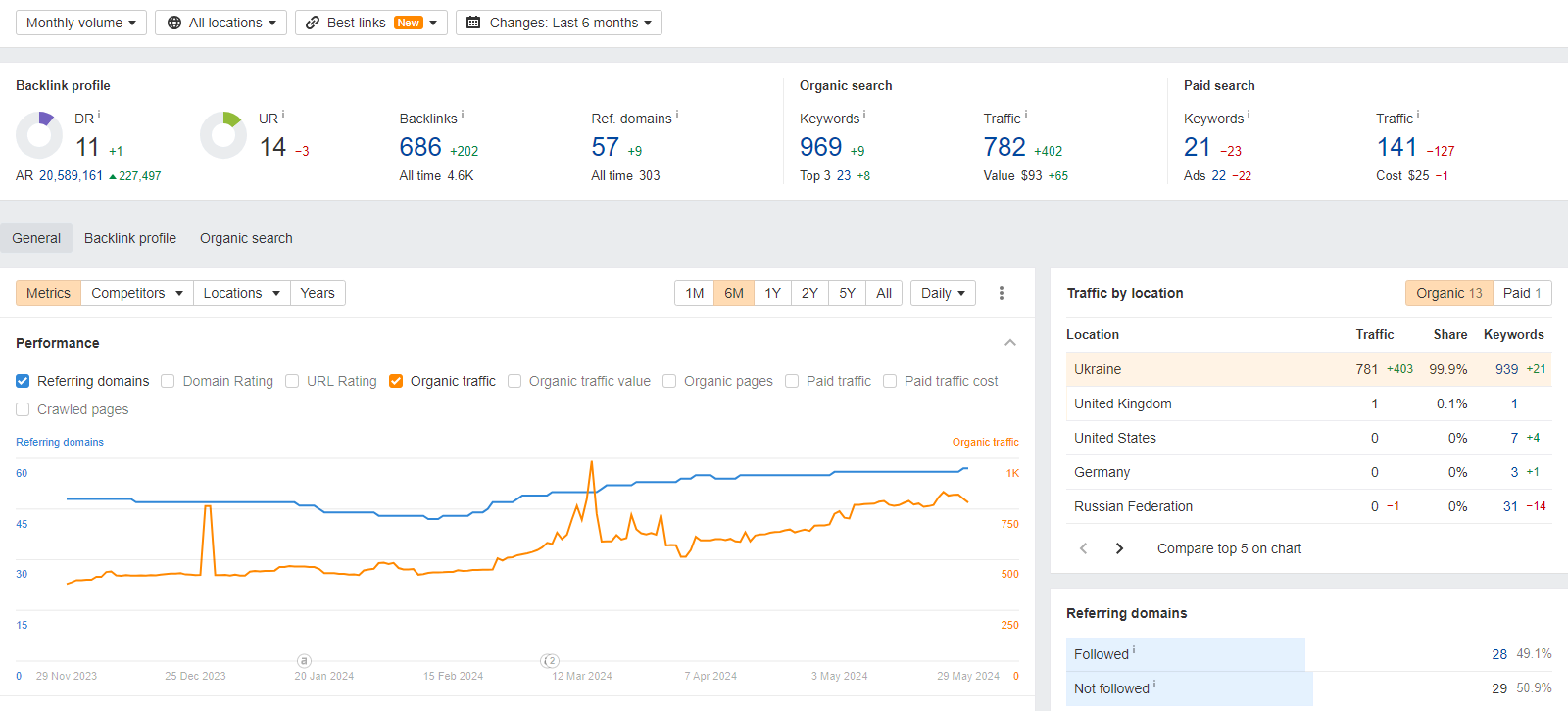The height and width of the screenshot is (711, 1568).
Task: Click the UR donut chart icon
Action: [223, 135]
